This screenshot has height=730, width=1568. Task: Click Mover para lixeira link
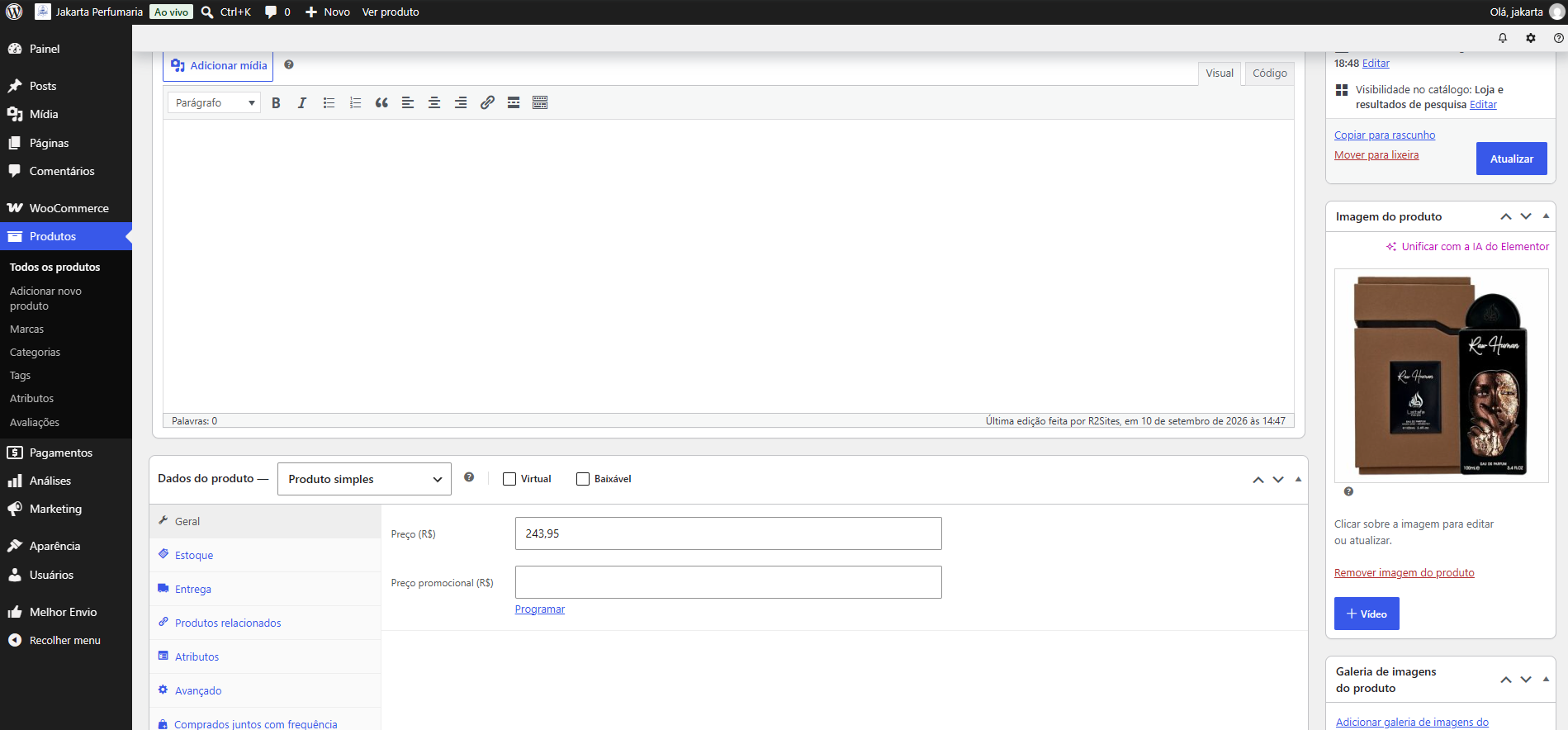point(1376,155)
